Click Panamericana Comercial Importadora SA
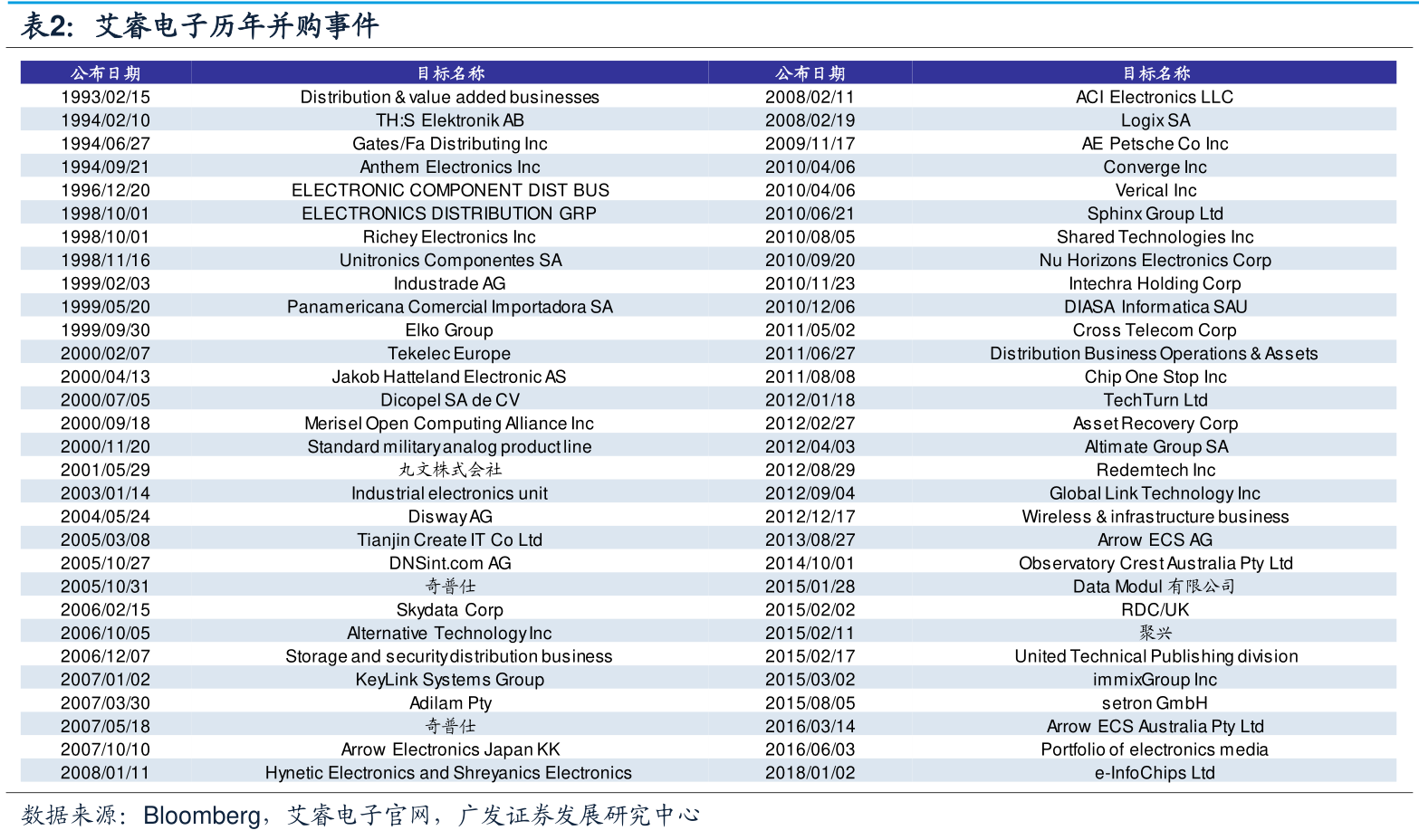This screenshot has width=1419, height=840. click(450, 307)
